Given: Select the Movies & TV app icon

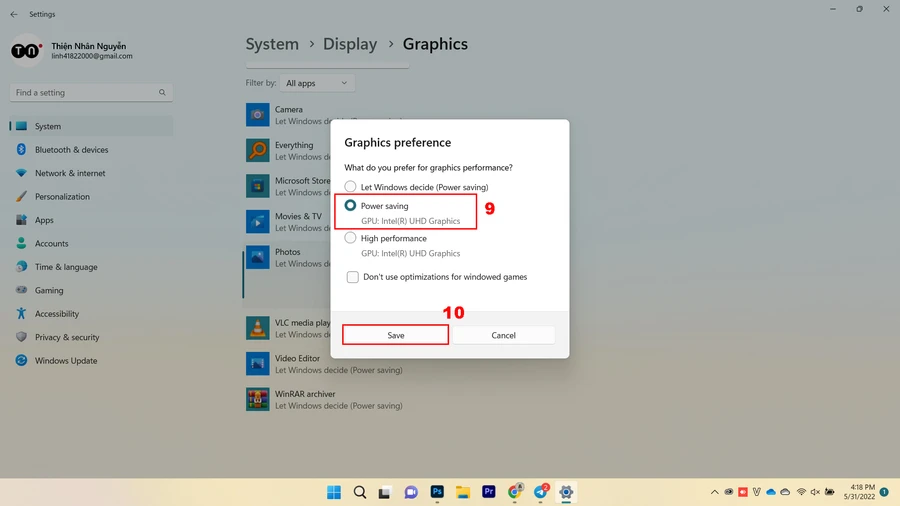Looking at the screenshot, I should [x=258, y=221].
